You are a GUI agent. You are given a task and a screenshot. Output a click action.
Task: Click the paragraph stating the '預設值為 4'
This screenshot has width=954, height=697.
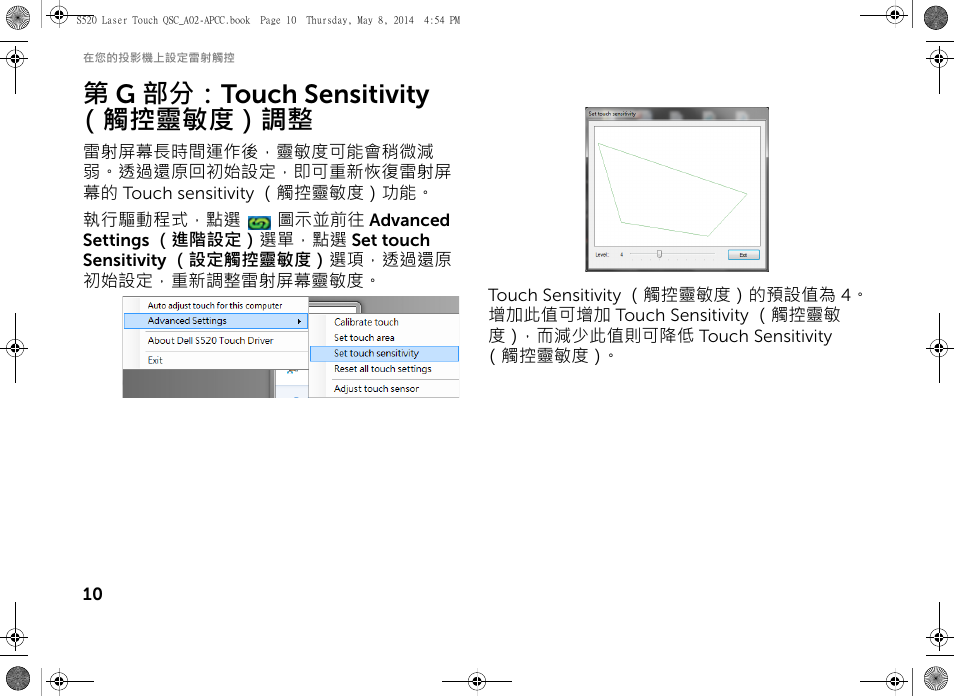677,325
